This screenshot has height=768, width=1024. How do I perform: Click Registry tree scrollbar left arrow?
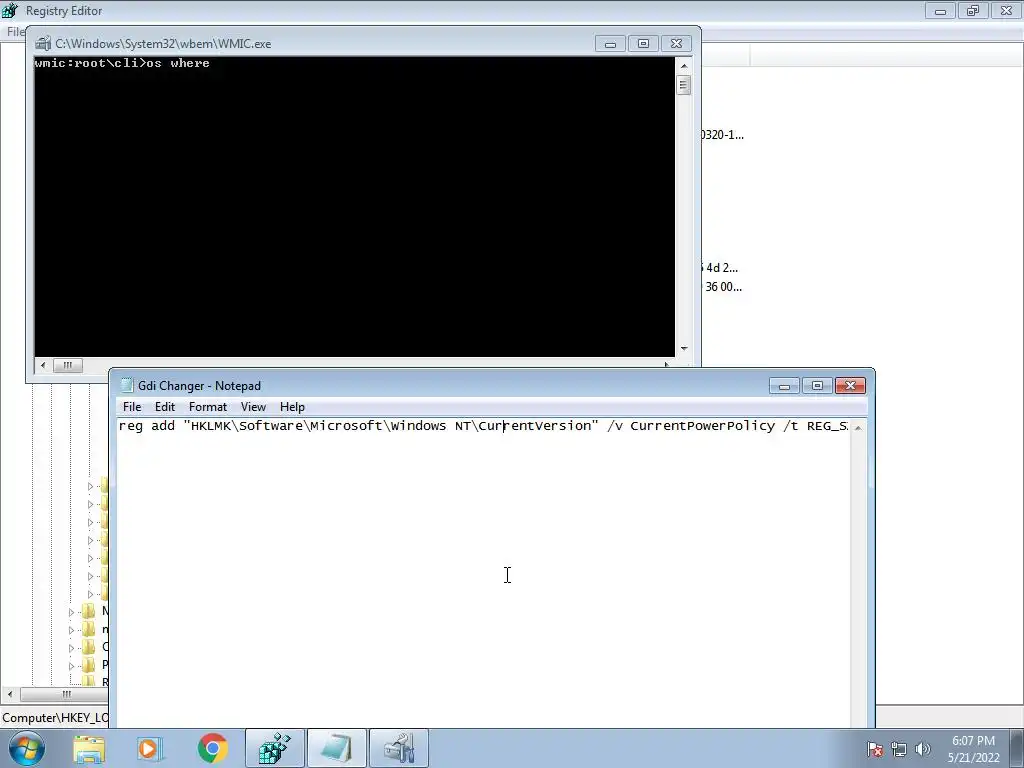(10, 694)
